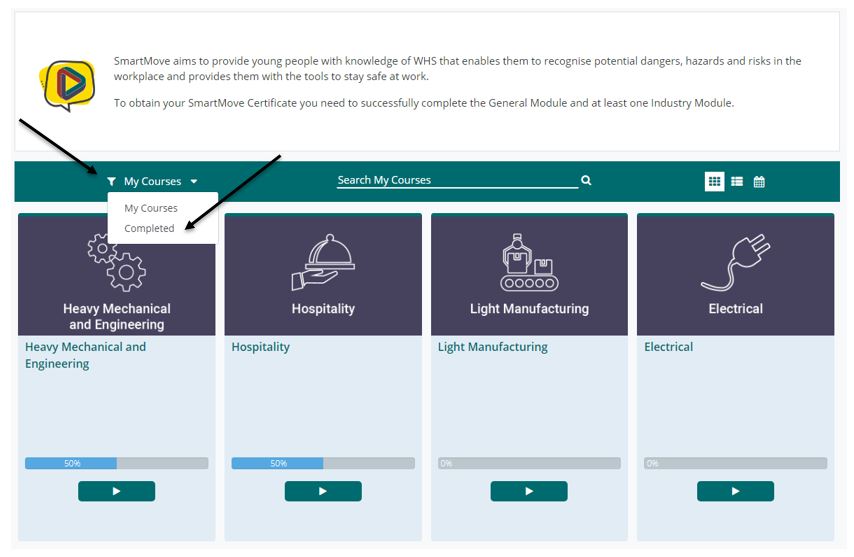Switch to list view icon
854x557 pixels.
tap(737, 181)
